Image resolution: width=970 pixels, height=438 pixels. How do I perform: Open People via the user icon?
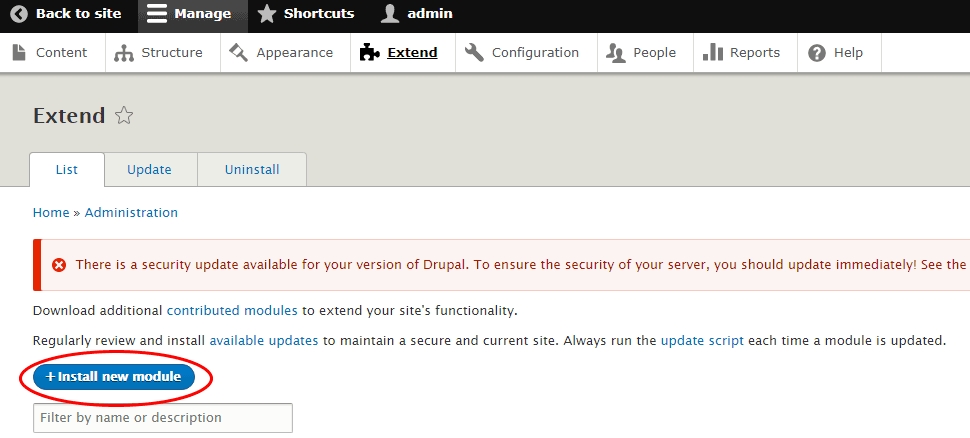click(616, 52)
